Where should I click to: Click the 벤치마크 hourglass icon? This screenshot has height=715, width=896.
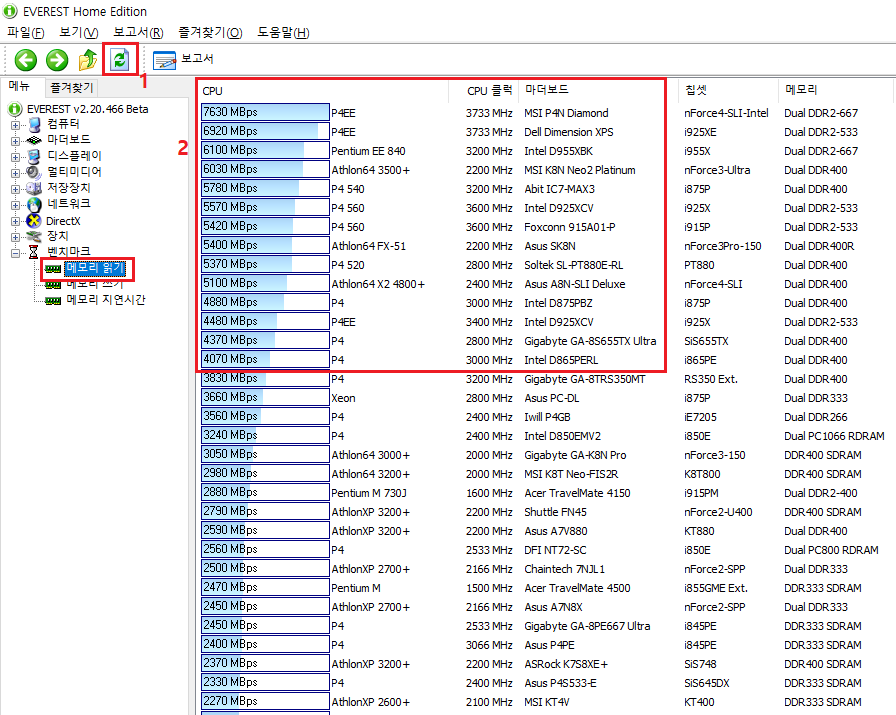tap(34, 252)
